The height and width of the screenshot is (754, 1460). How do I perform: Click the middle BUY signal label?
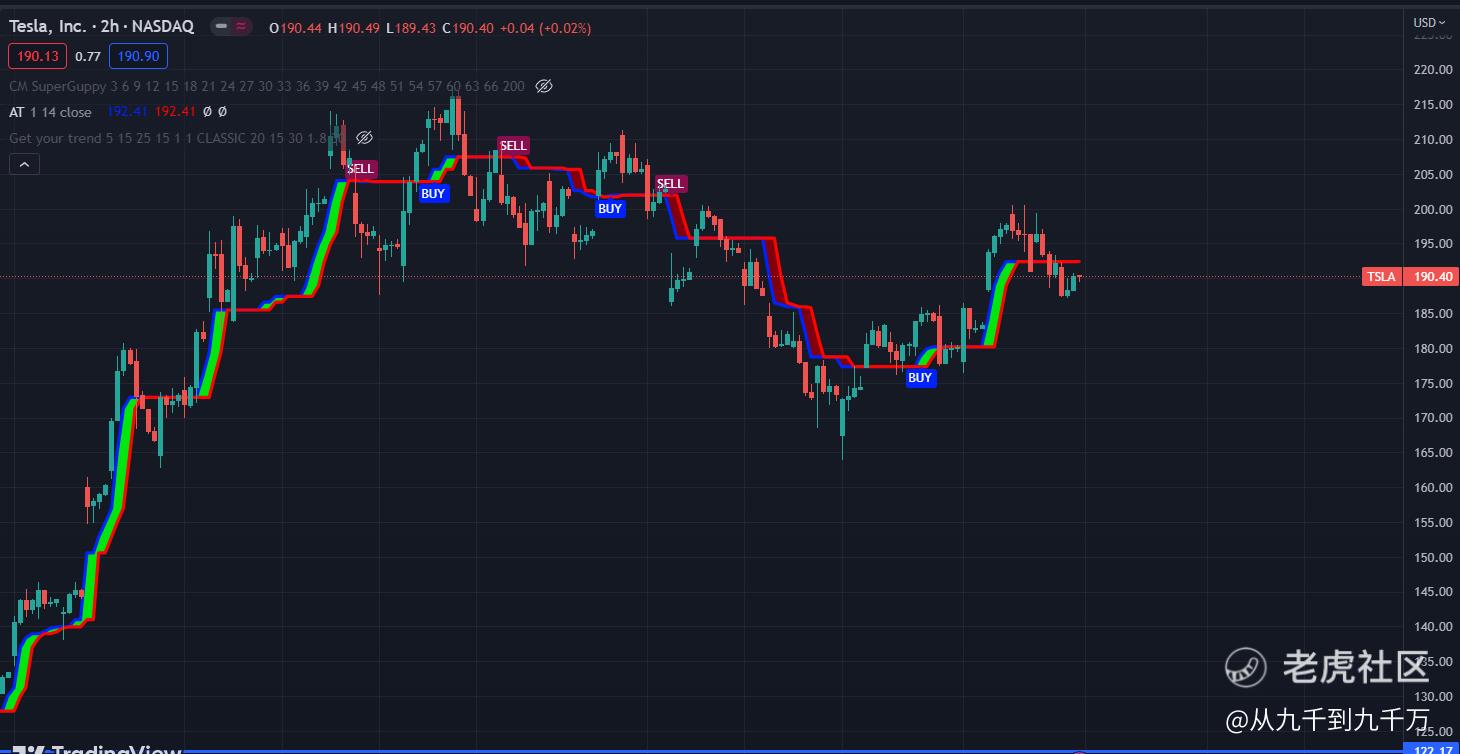click(610, 208)
